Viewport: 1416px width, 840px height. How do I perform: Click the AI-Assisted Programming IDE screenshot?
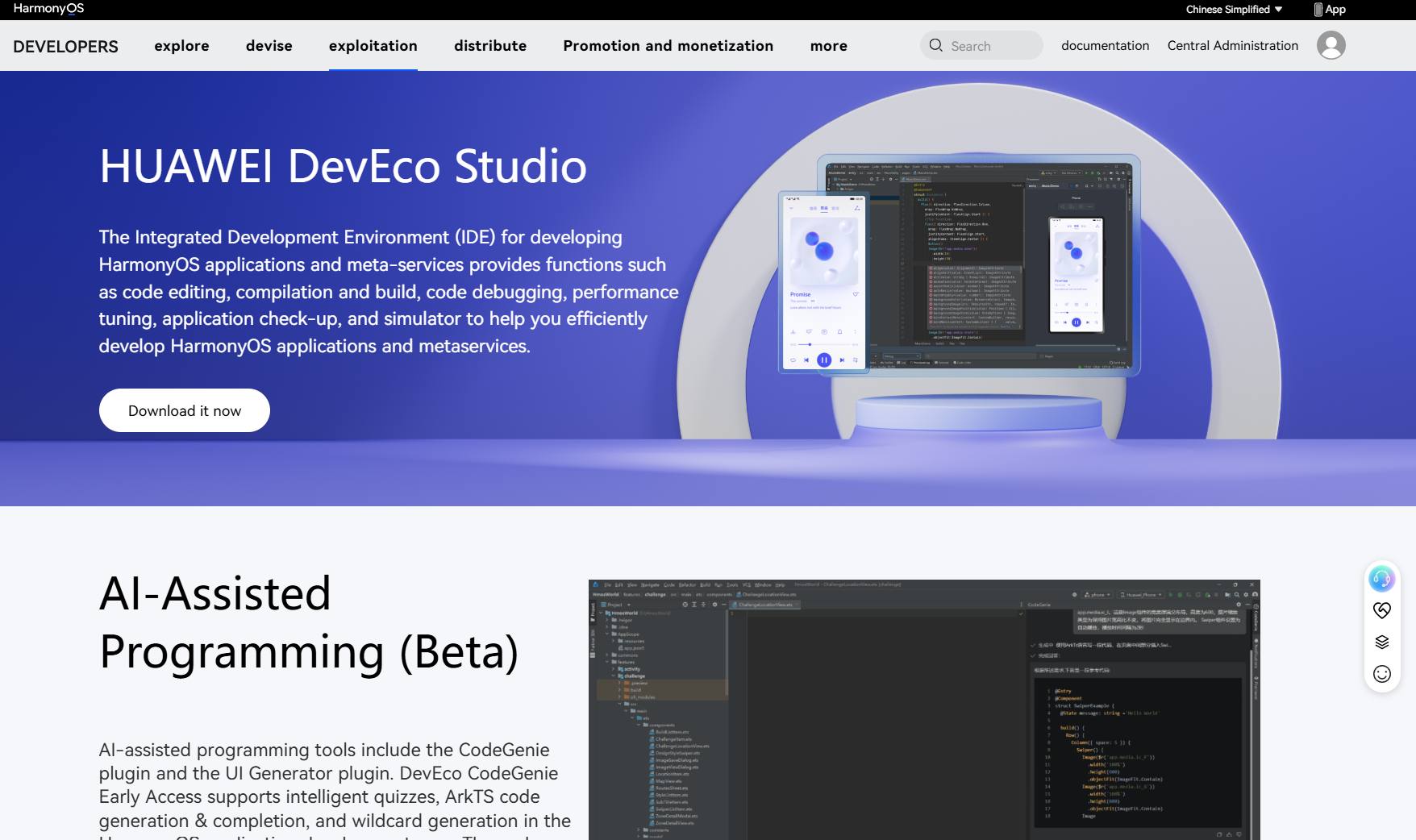[923, 709]
